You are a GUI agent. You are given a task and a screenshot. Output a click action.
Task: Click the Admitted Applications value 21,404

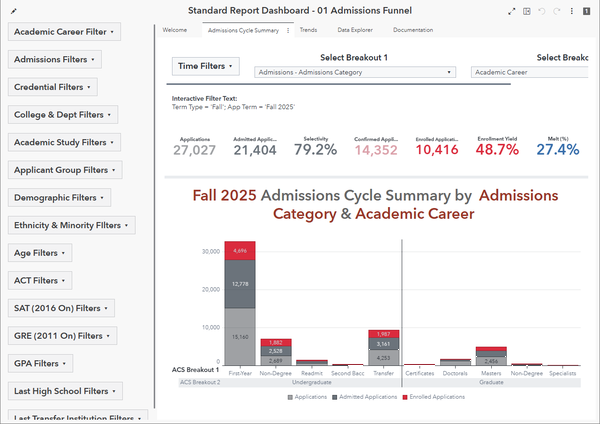pos(255,150)
